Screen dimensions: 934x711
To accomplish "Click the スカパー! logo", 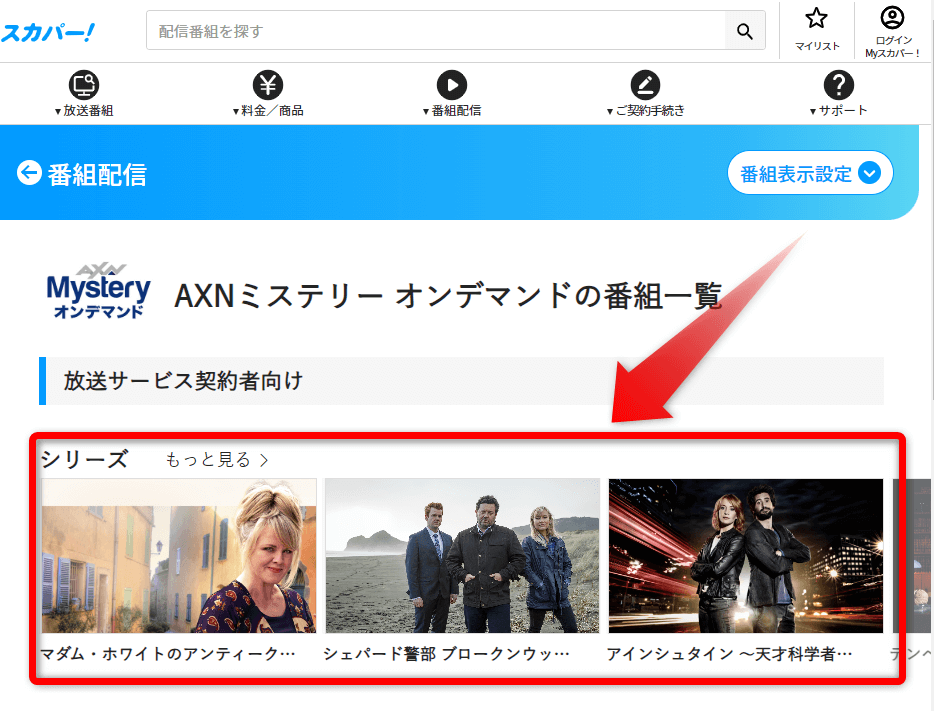I will click(x=48, y=32).
